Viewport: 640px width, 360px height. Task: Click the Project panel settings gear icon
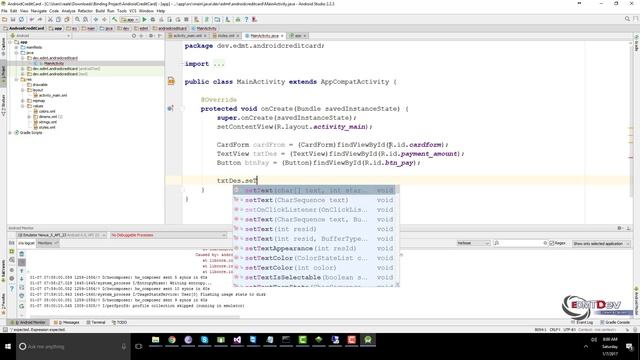(151, 36)
